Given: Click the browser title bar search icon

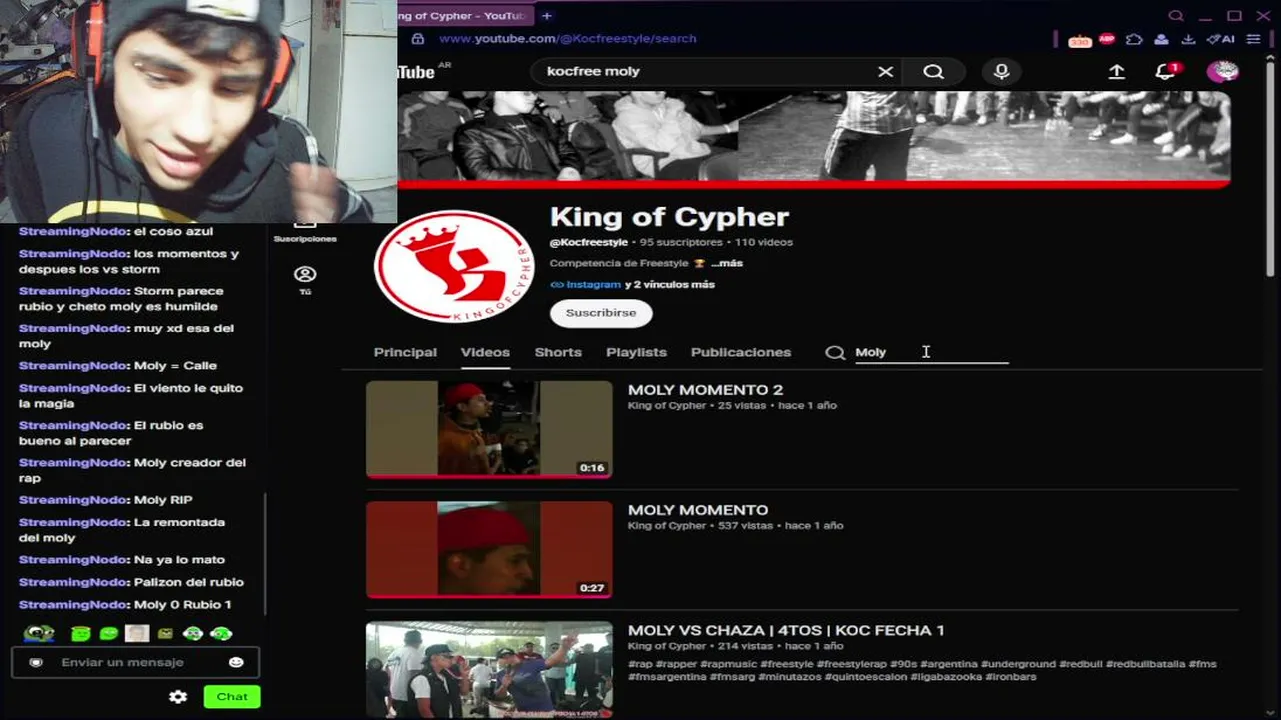Looking at the screenshot, I should 1176,15.
